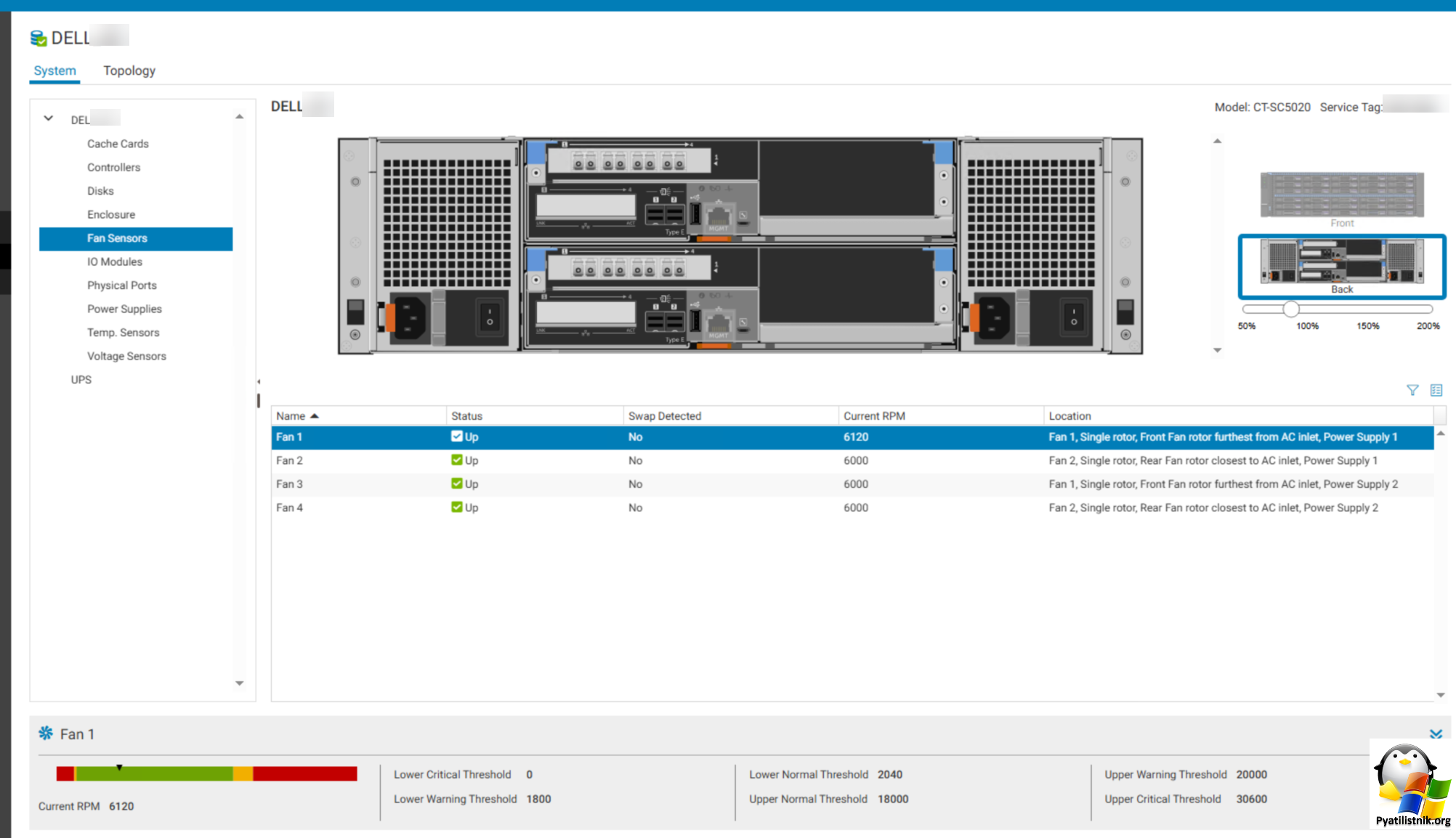Viewport: 1456px width, 838px height.
Task: Click right power supply fan grille
Action: [1031, 222]
